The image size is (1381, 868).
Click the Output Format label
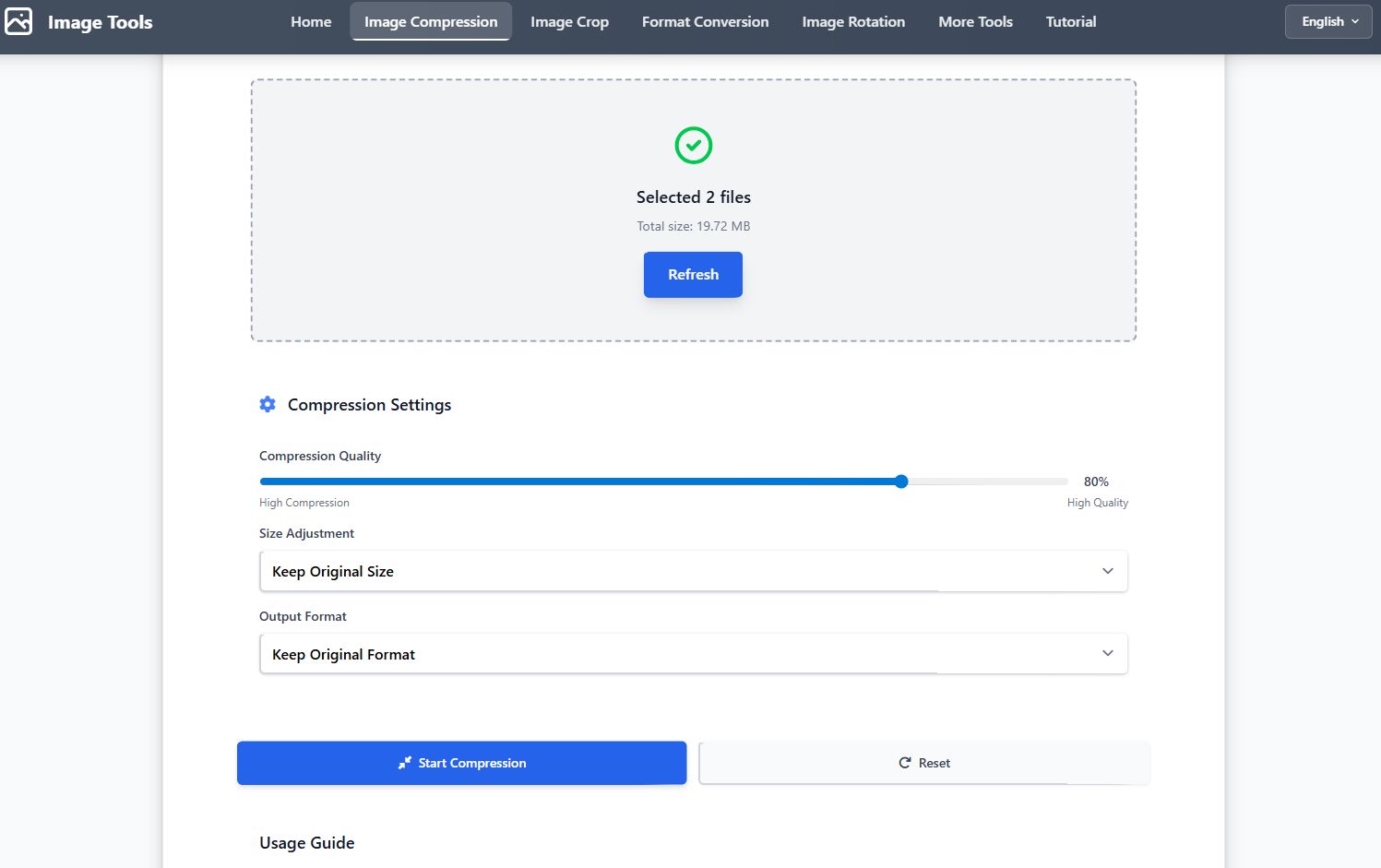[x=303, y=616]
